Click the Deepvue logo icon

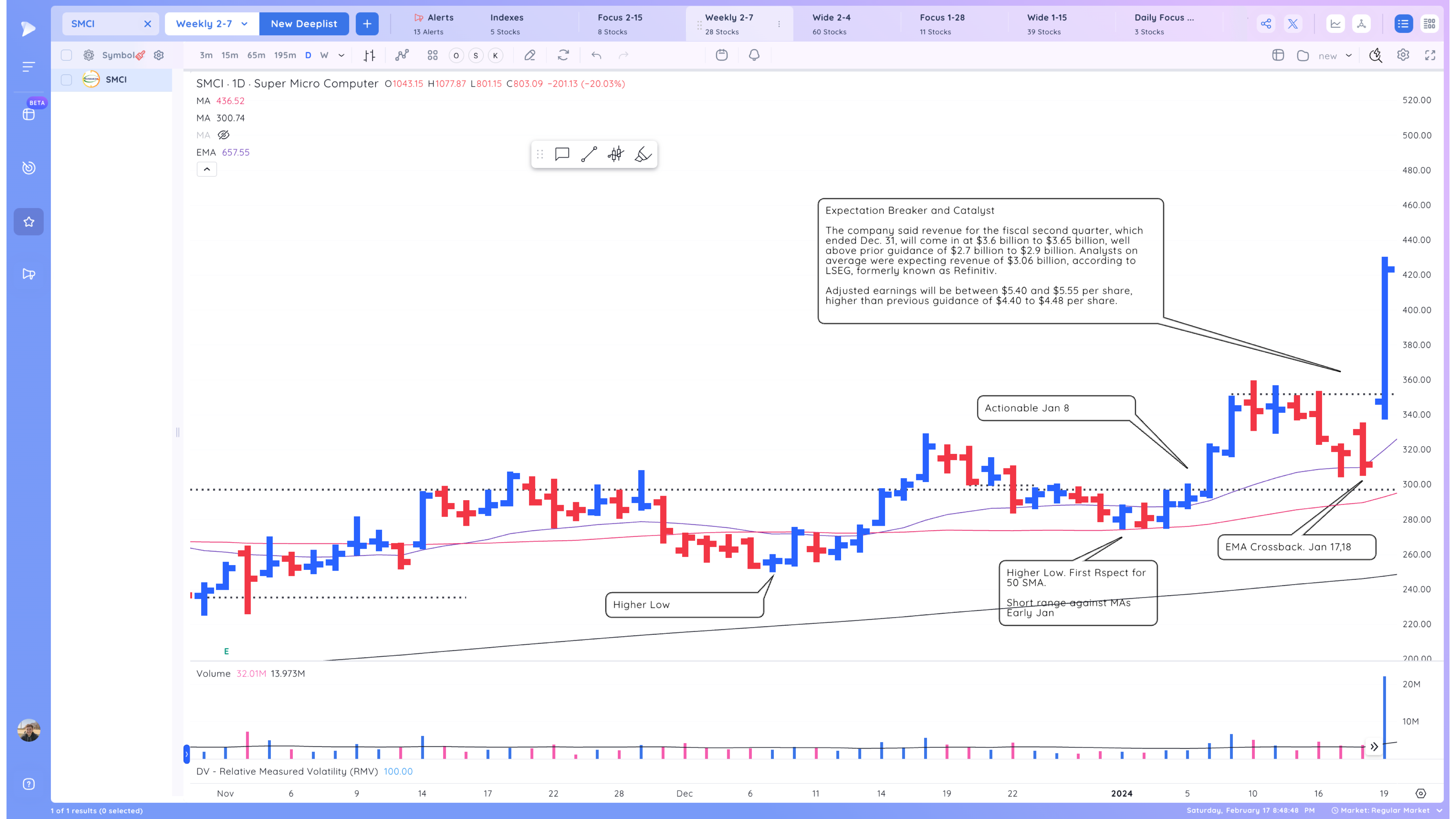tap(28, 28)
